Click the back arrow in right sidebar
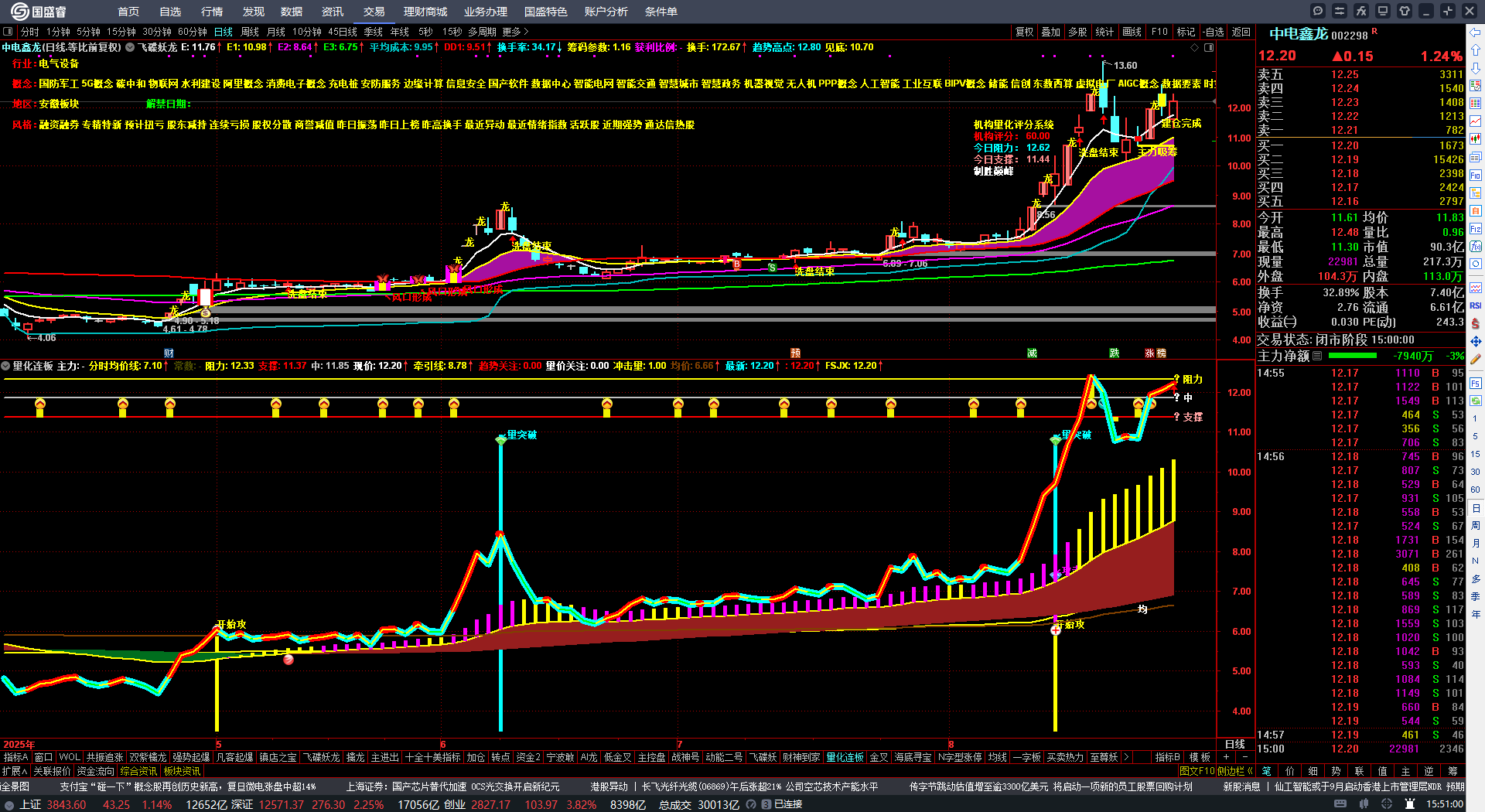The image size is (1485, 812). [1476, 32]
